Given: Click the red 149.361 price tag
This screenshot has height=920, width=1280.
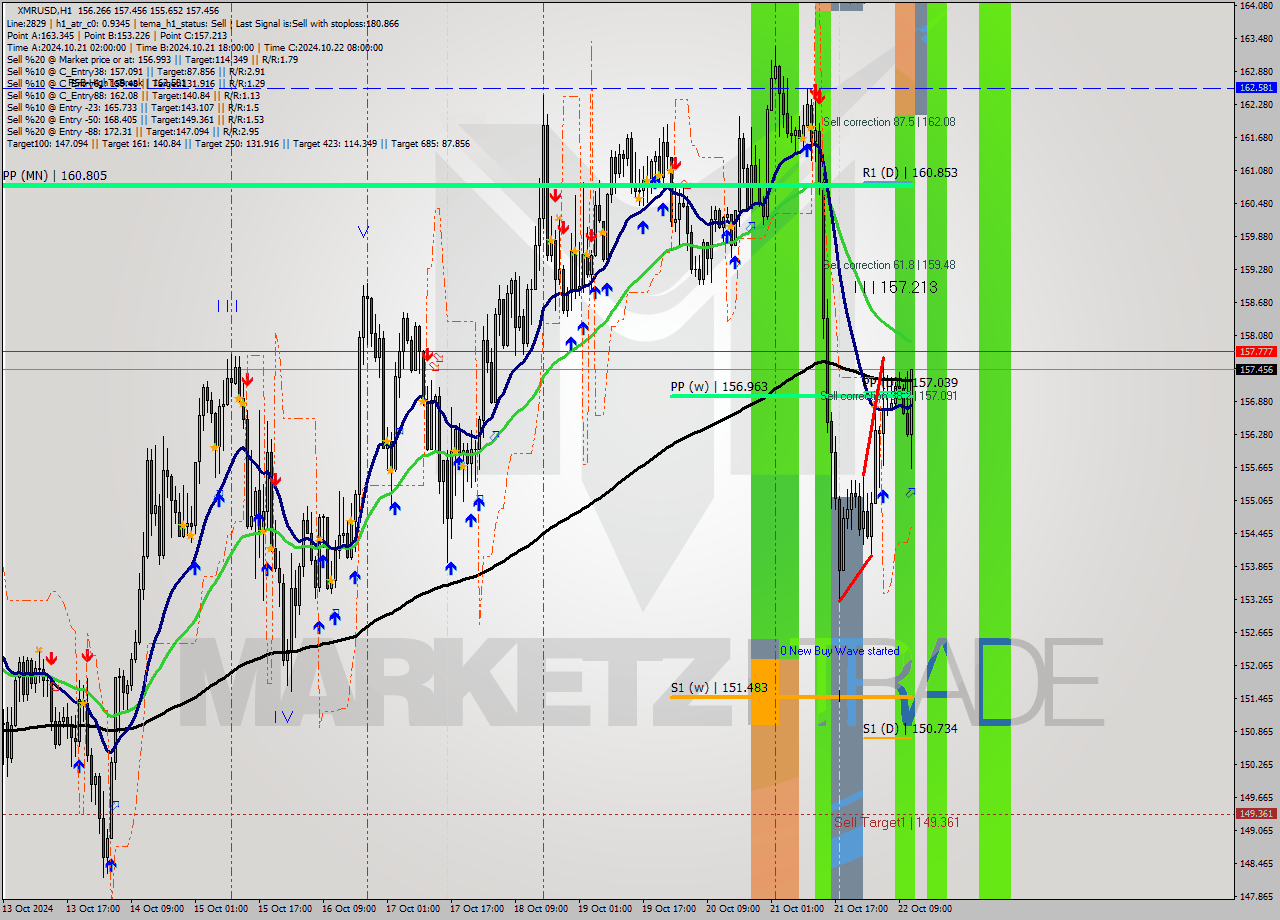Looking at the screenshot, I should pyautogui.click(x=1256, y=814).
